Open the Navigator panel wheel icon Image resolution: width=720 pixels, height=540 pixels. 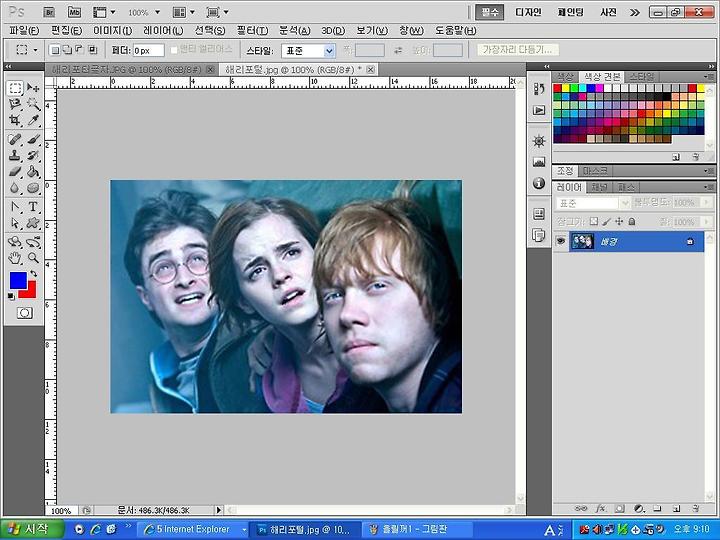click(539, 141)
